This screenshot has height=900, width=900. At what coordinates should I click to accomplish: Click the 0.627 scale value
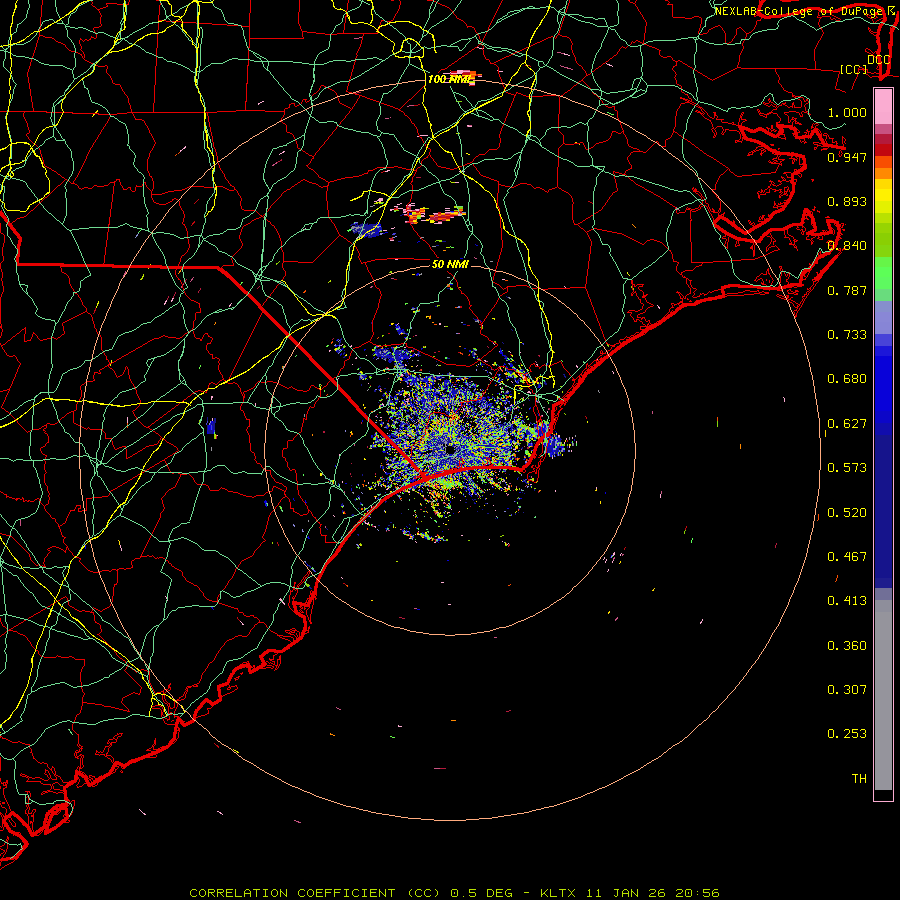pos(847,424)
